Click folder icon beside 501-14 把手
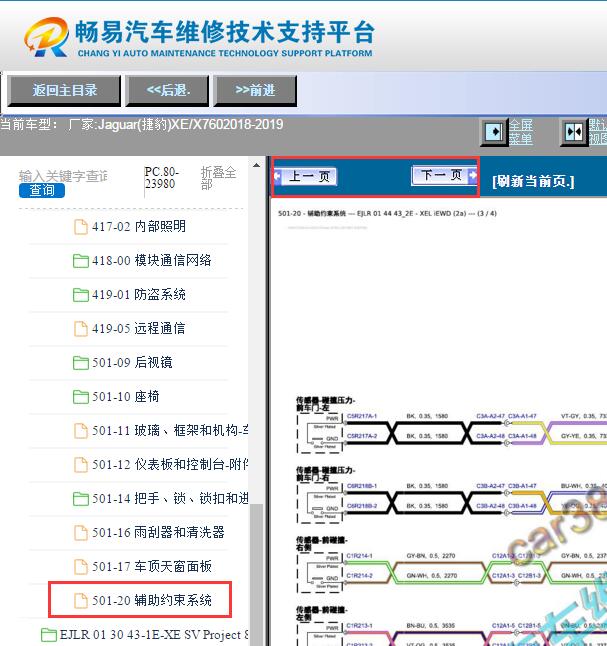607x646 pixels. coord(81,499)
